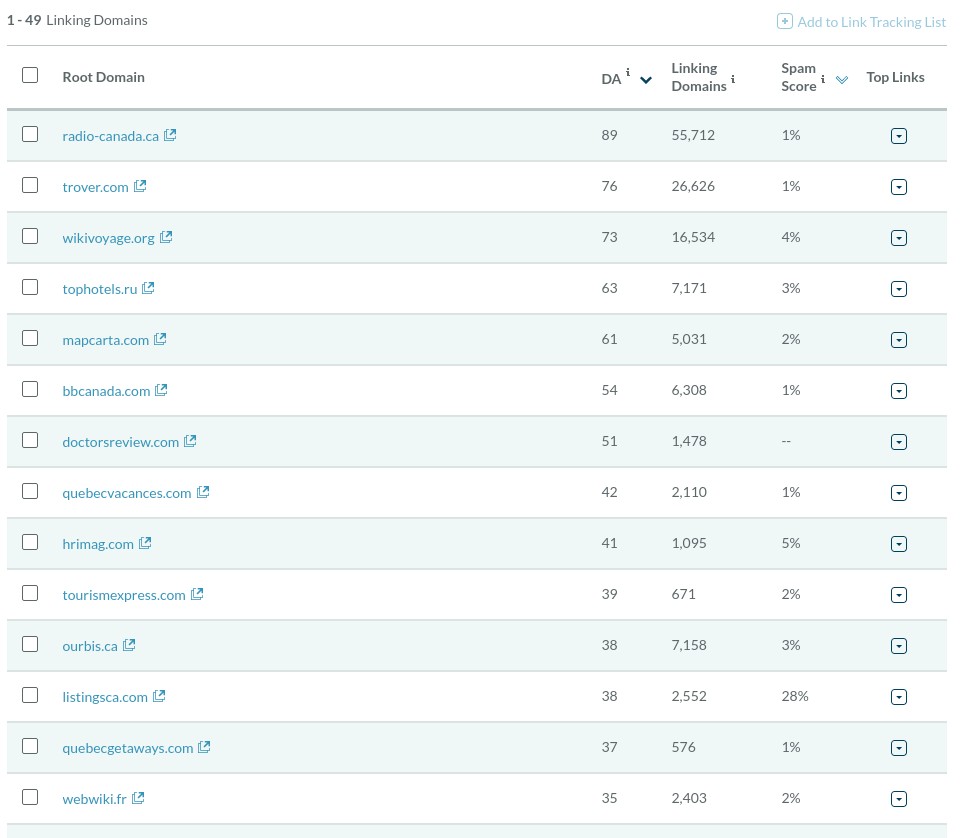The height and width of the screenshot is (838, 963).
Task: Open webwiki.fr external link icon
Action: (138, 798)
